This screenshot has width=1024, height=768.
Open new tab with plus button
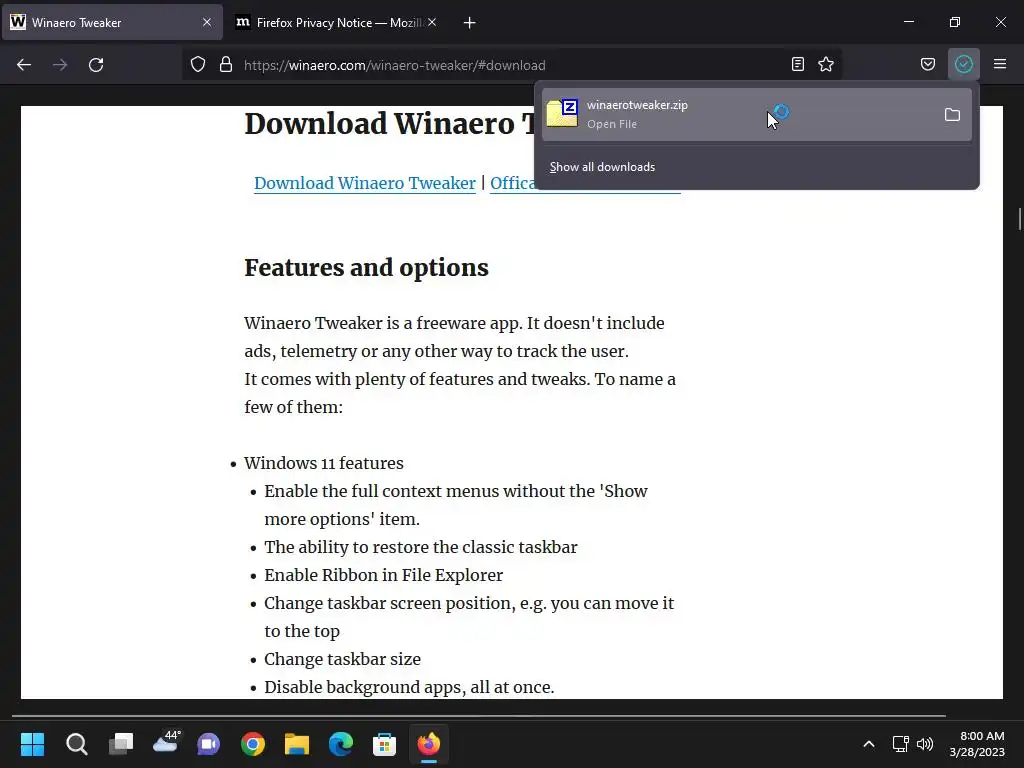tap(470, 23)
